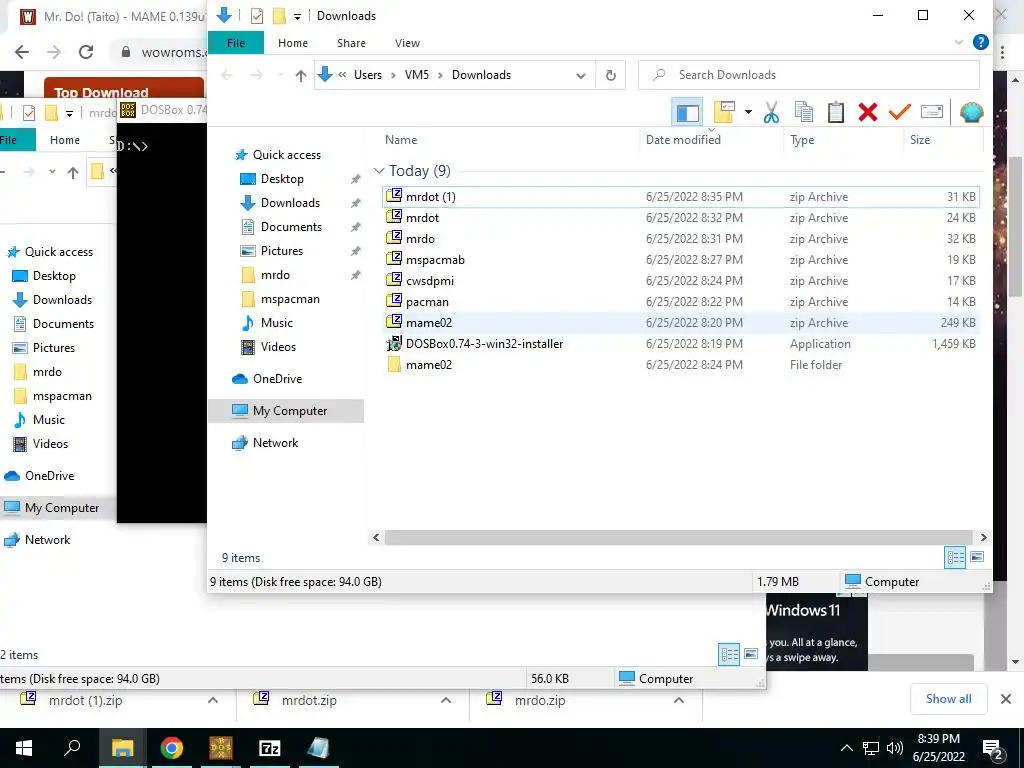Click VM5 in the address breadcrumb
1024x768 pixels.
[417, 75]
